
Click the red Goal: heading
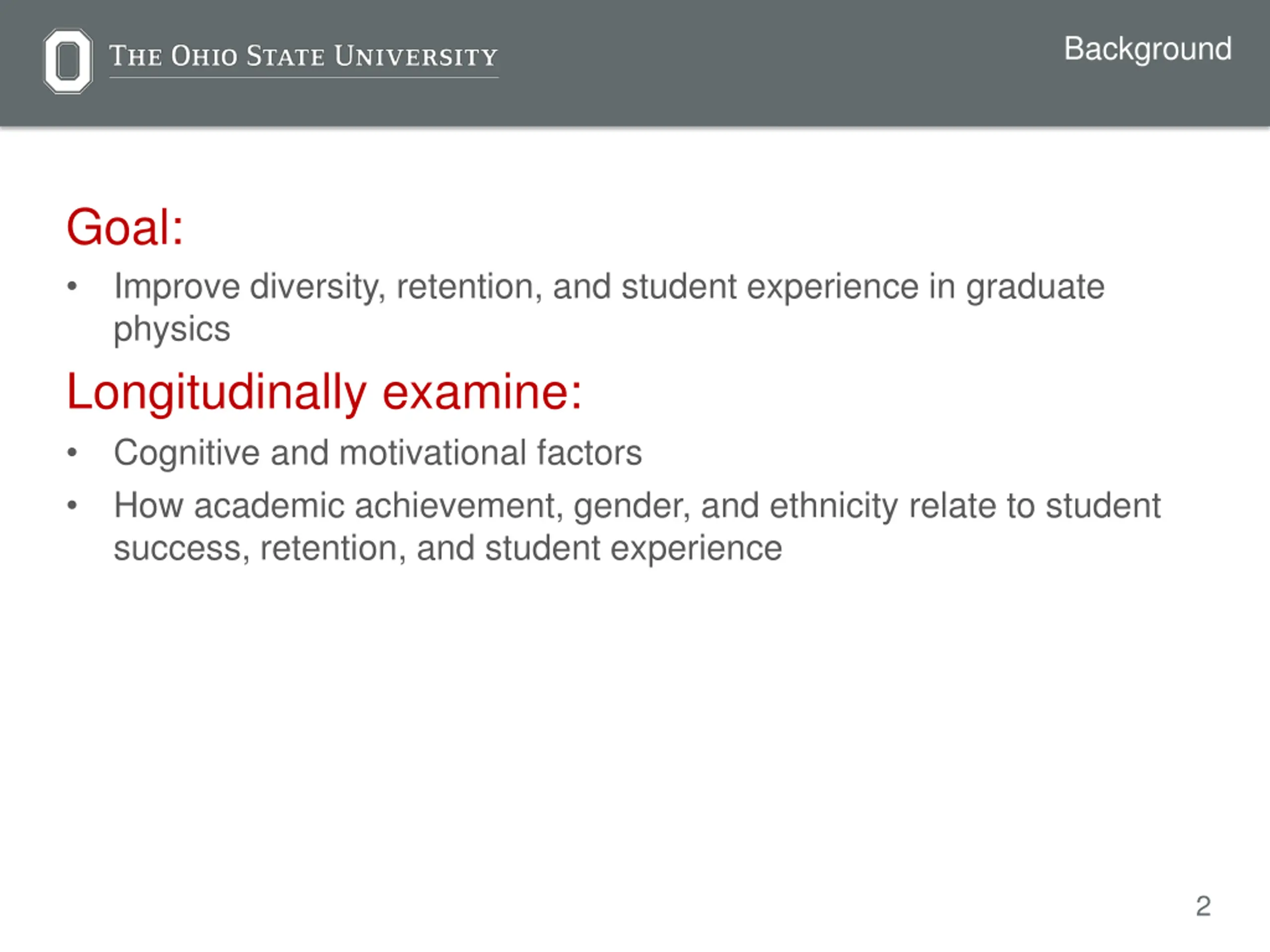[125, 227]
